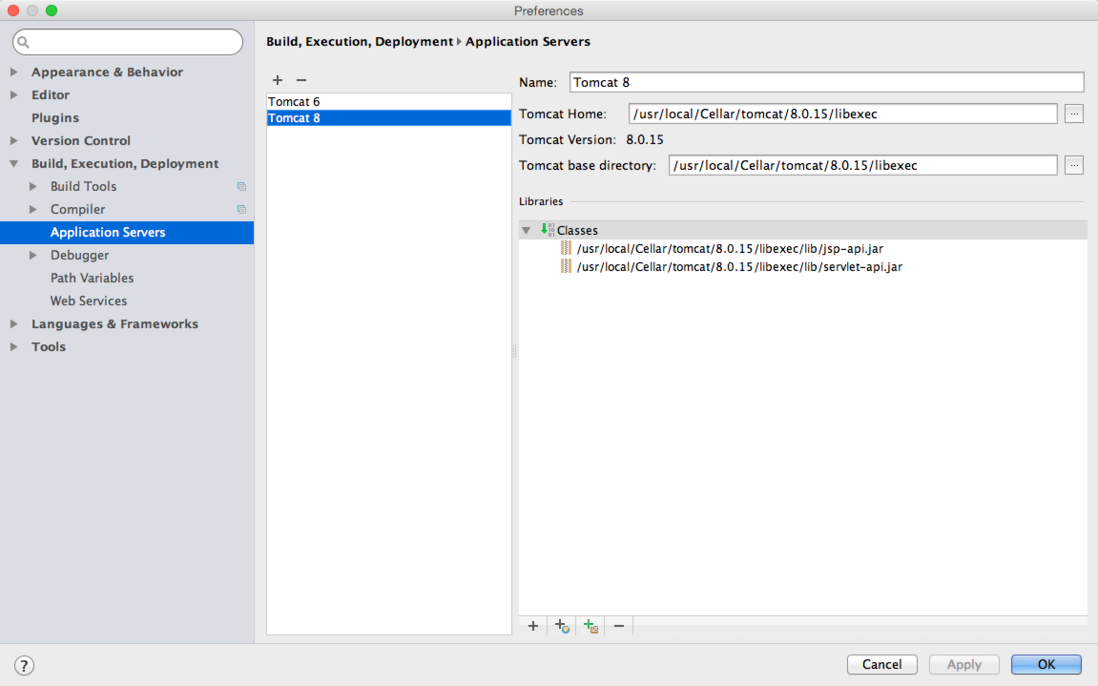Expand the Tools section
This screenshot has height=686, width=1098.
tap(14, 347)
